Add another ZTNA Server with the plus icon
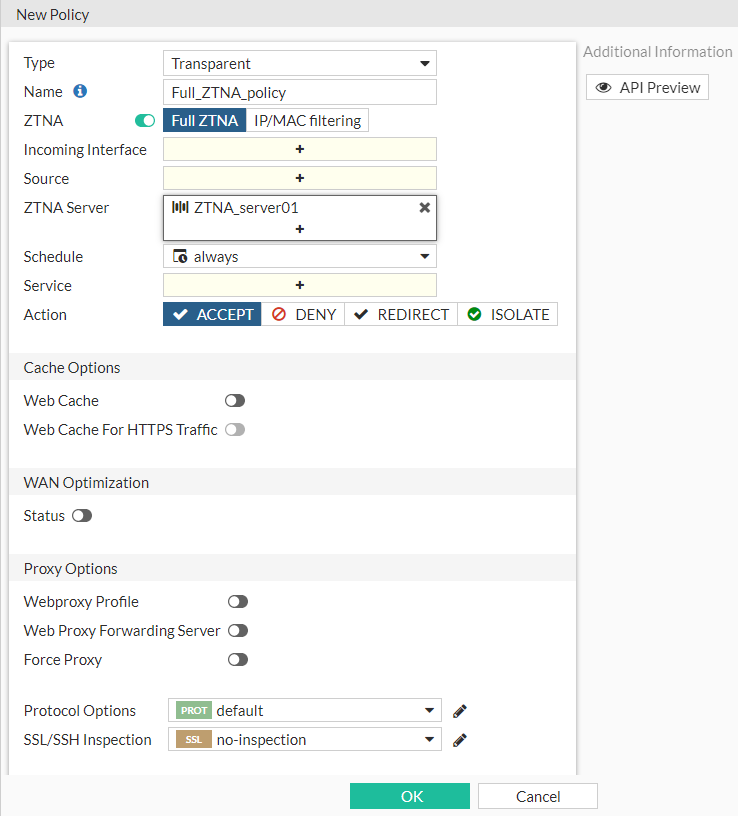The height and width of the screenshot is (816, 738). (x=299, y=230)
